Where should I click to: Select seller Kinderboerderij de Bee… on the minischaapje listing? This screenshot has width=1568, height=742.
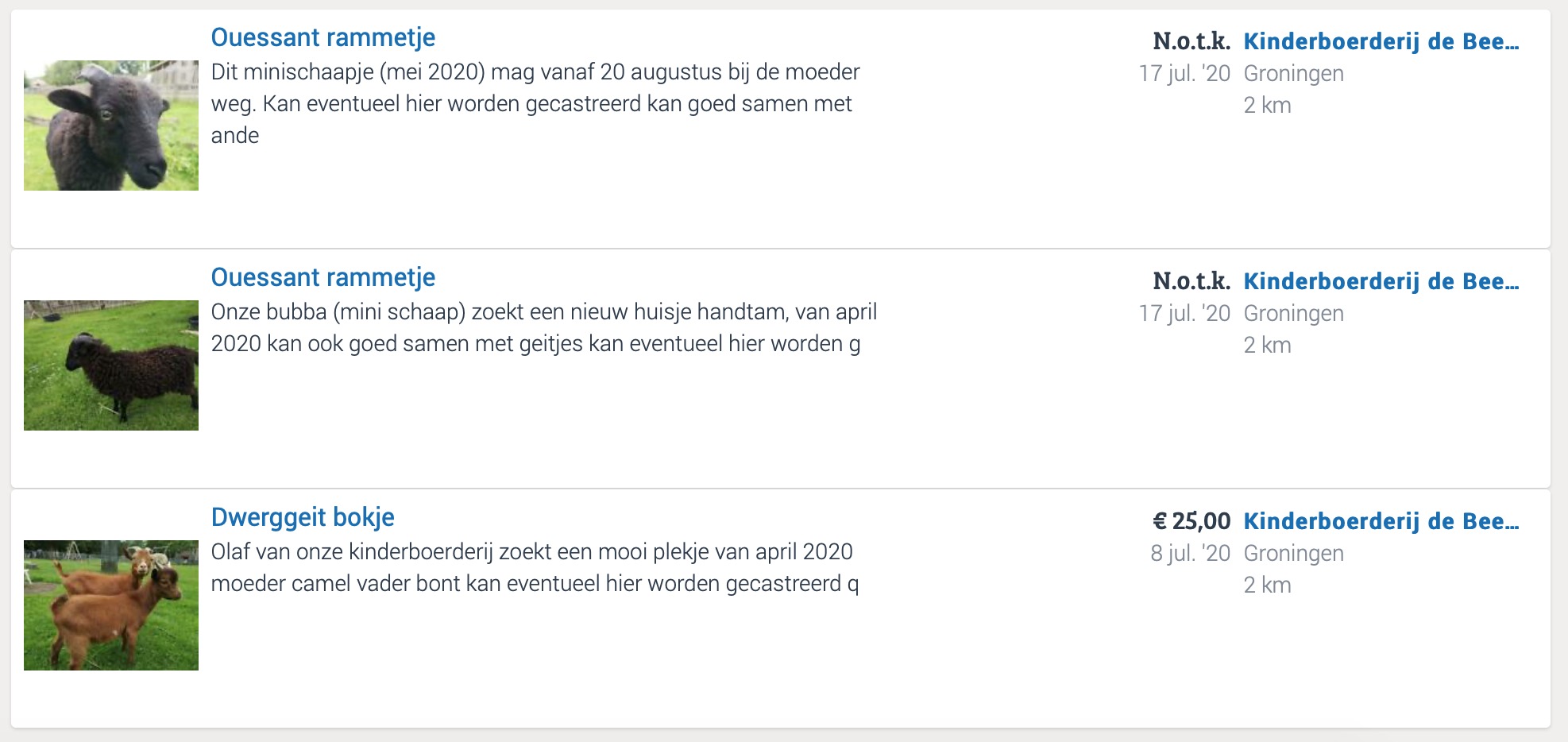point(1381,41)
